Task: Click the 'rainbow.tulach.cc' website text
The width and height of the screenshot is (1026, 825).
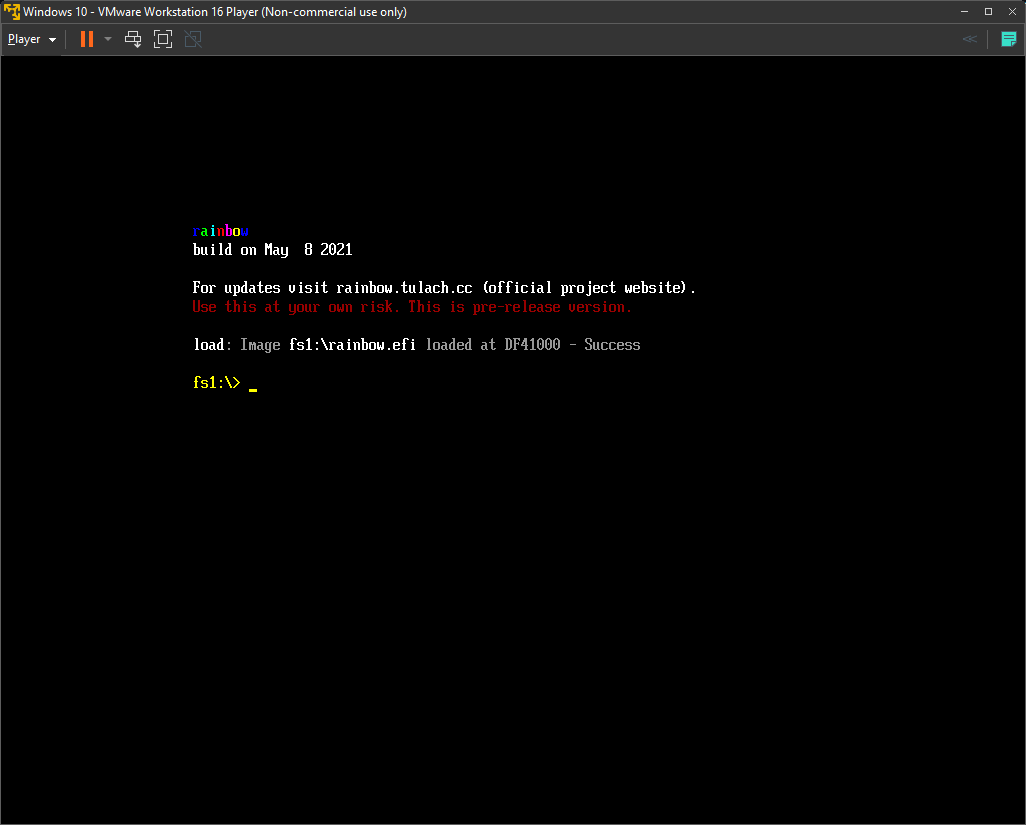Action: [404, 288]
